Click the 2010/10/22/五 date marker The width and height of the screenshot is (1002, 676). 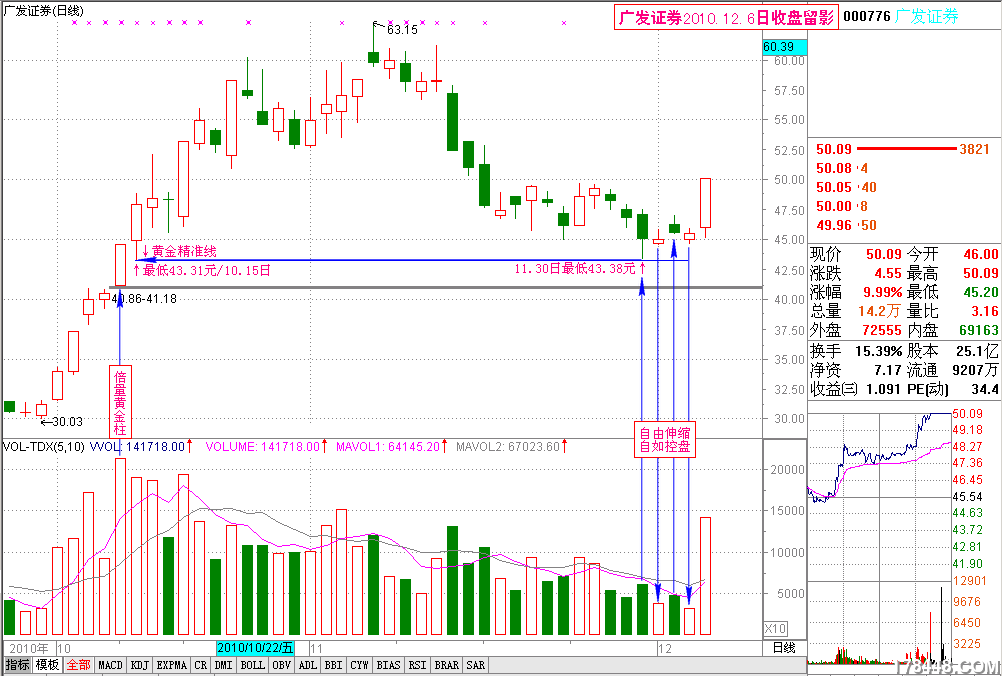click(x=255, y=648)
